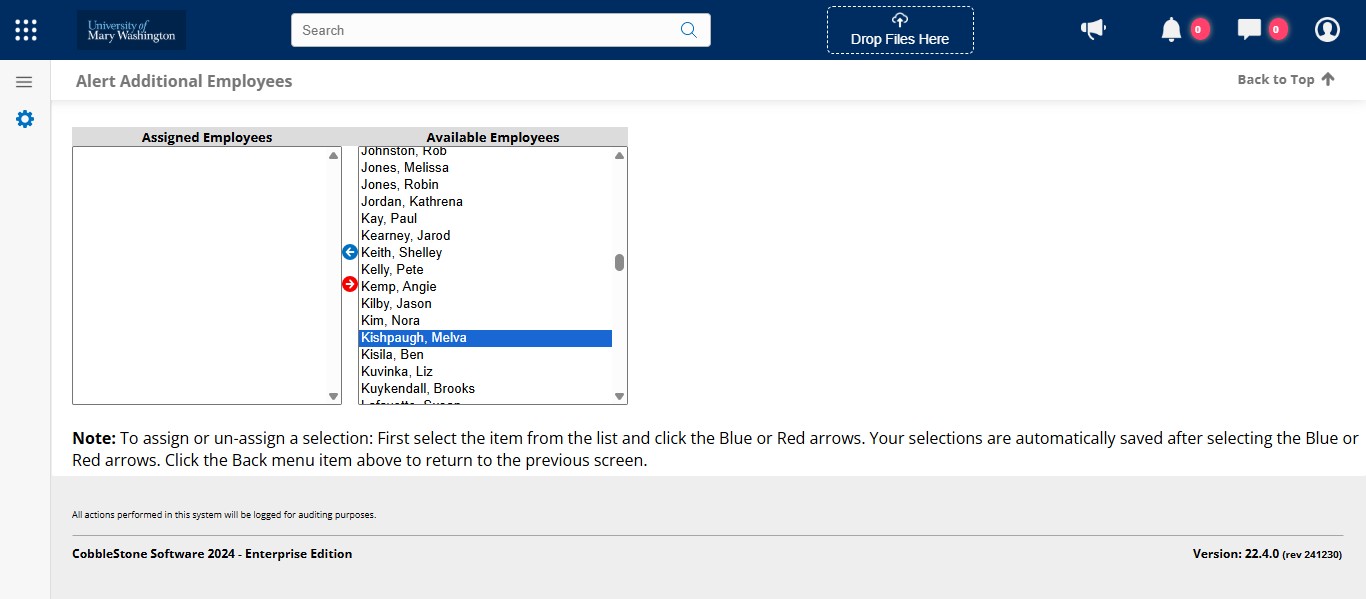Image resolution: width=1366 pixels, height=599 pixels.
Task: Click the red un-assign arrow icon
Action: [x=349, y=284]
